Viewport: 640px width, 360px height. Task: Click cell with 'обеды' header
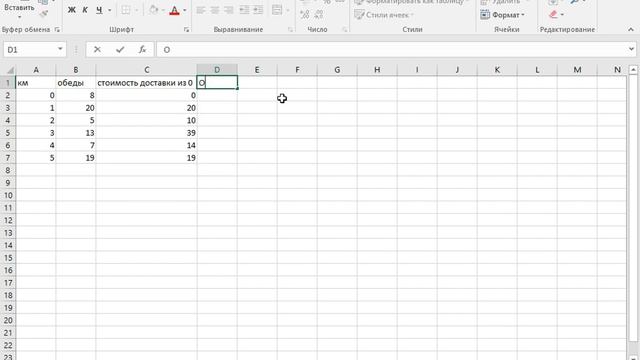click(x=76, y=82)
